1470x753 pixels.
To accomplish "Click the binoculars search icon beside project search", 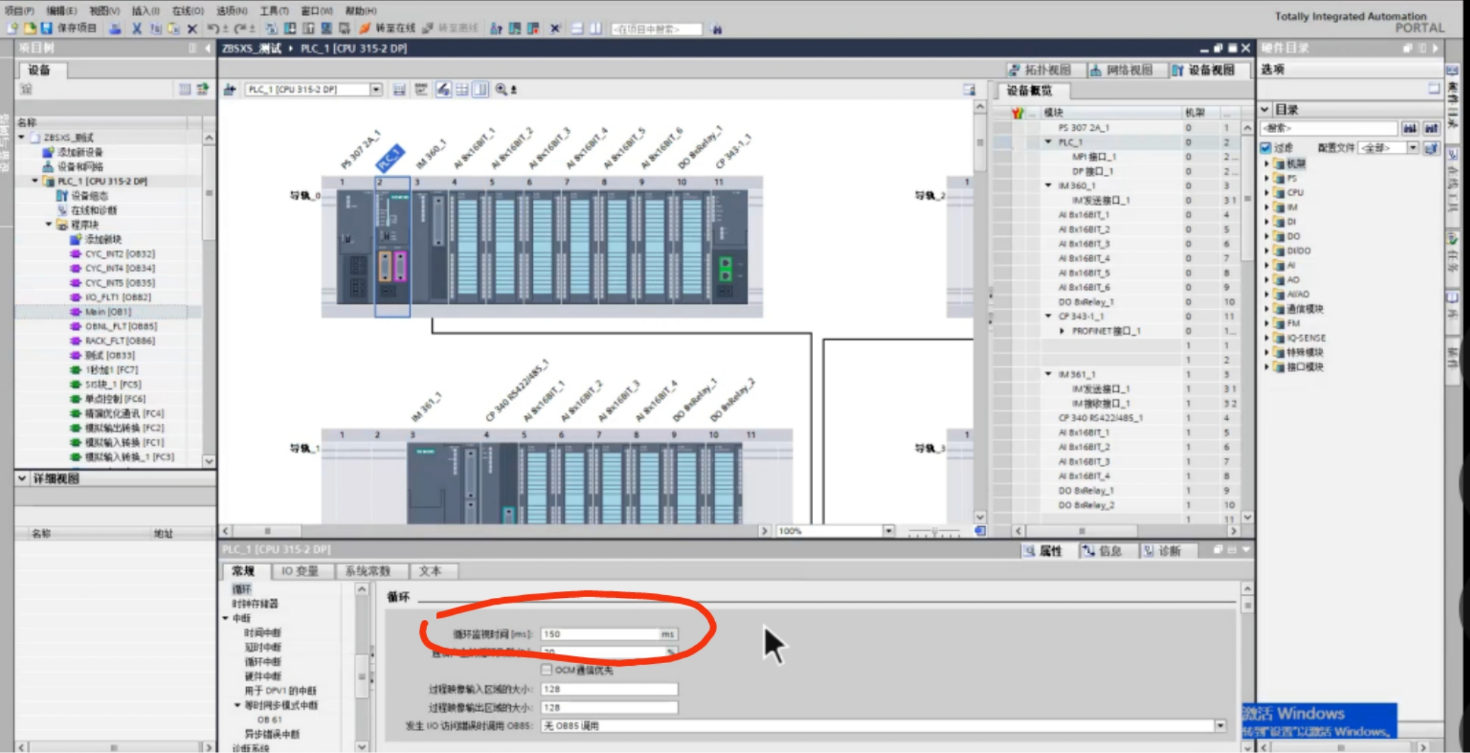I will pyautogui.click(x=717, y=29).
